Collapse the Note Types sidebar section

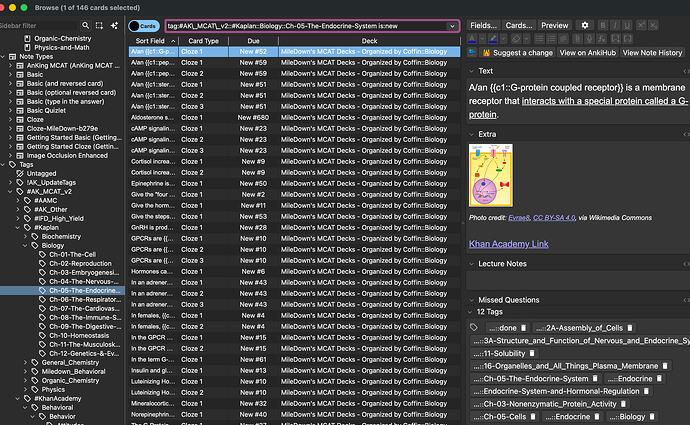point(3,56)
